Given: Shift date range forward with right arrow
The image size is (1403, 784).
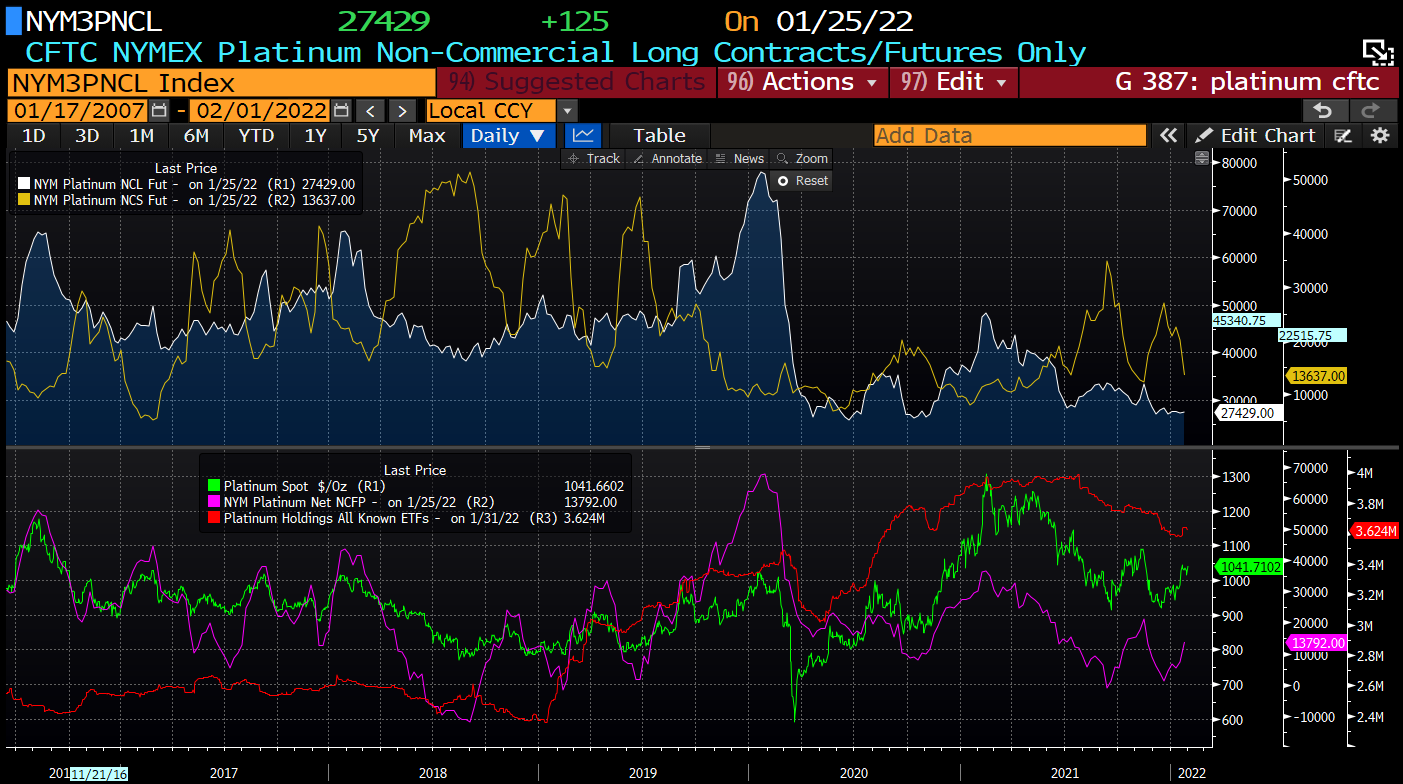Looking at the screenshot, I should coord(401,111).
